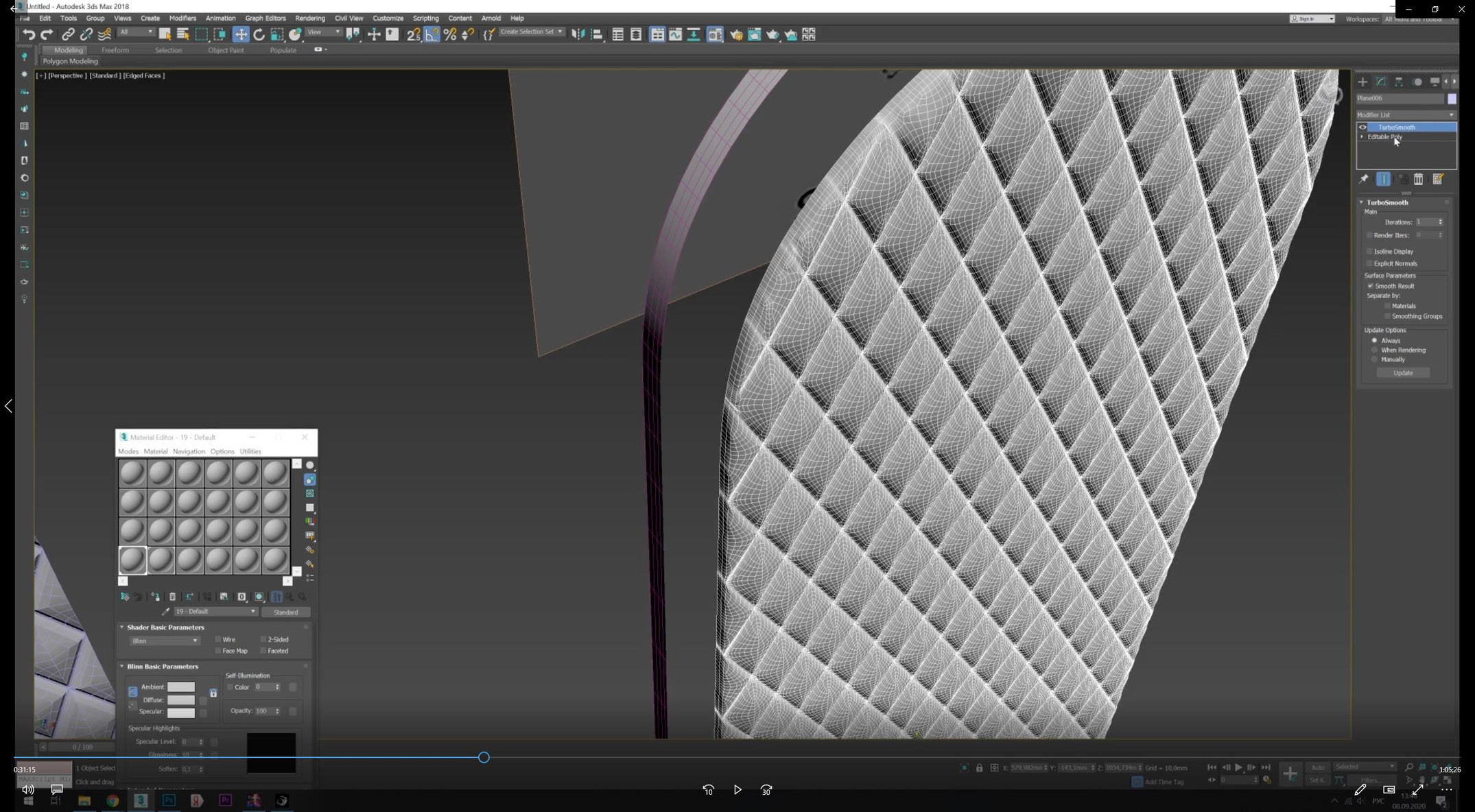Open the Rendering menu
Screen dimensions: 1475x812
310,19
